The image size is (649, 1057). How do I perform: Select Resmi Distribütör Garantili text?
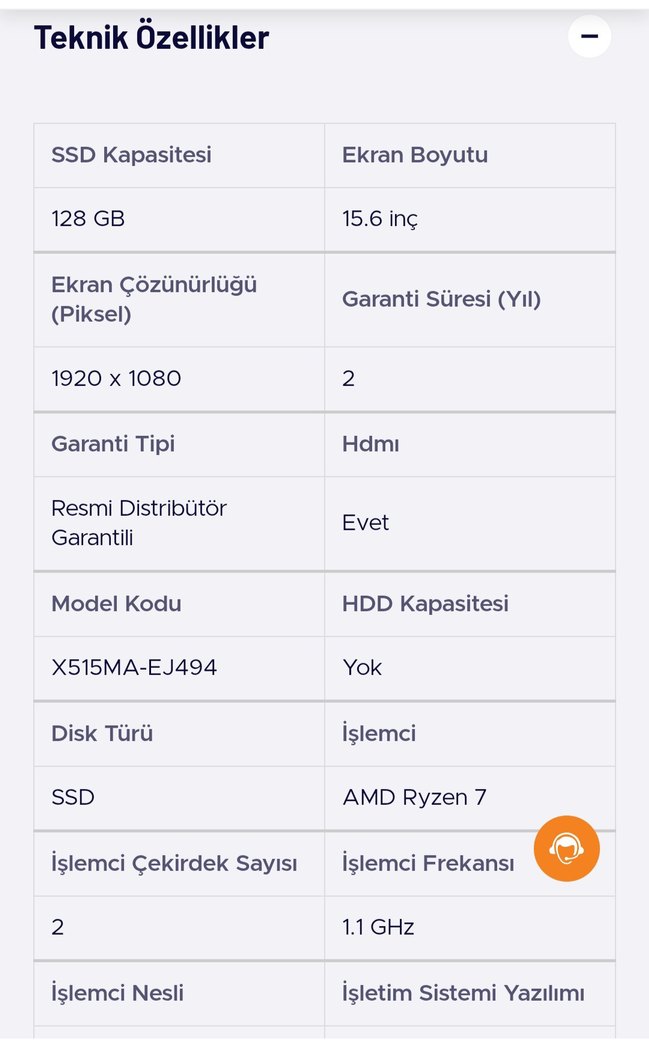138,523
